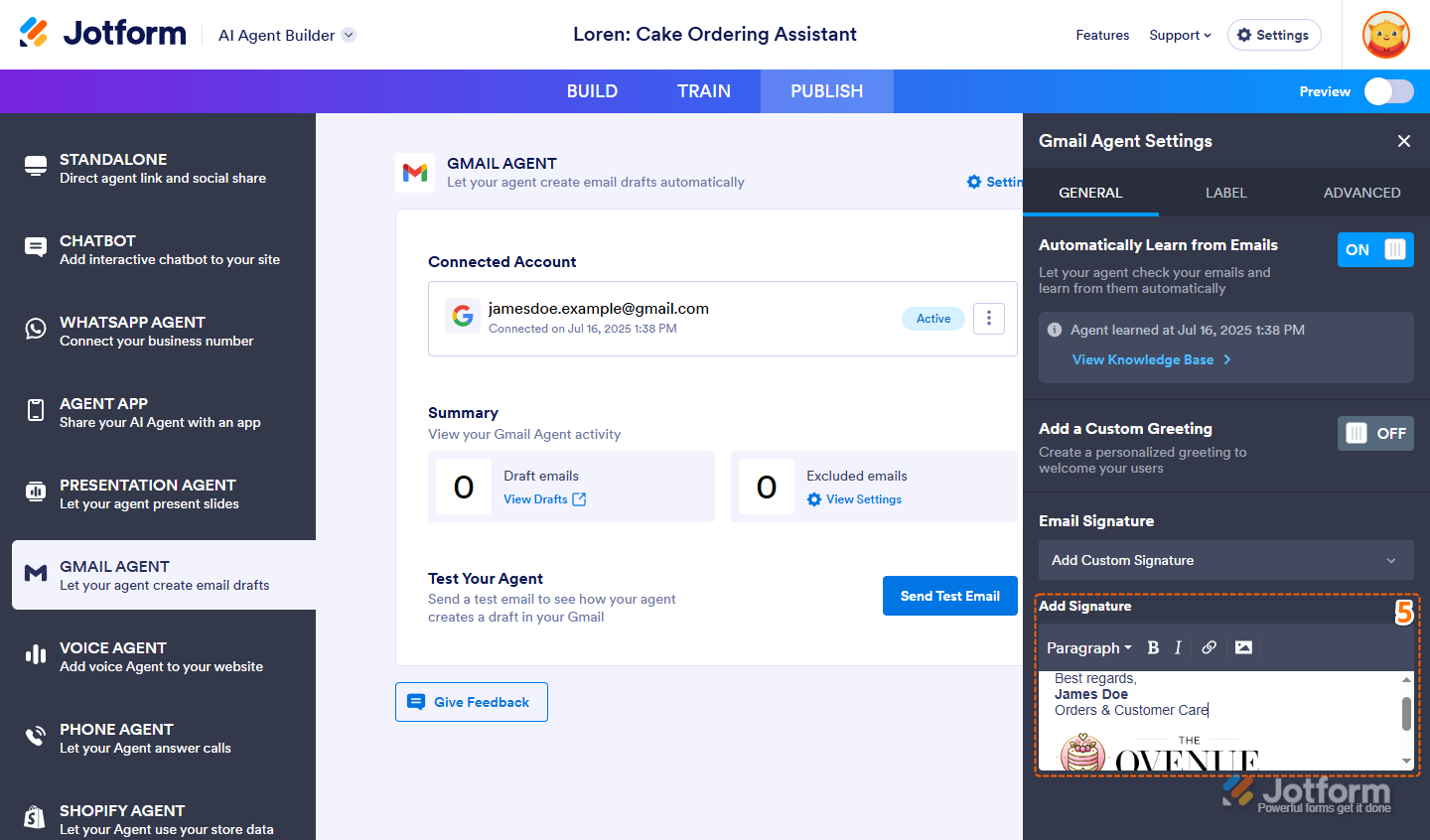Image resolution: width=1430 pixels, height=840 pixels.
Task: Insert an image in the signature
Action: click(x=1243, y=647)
